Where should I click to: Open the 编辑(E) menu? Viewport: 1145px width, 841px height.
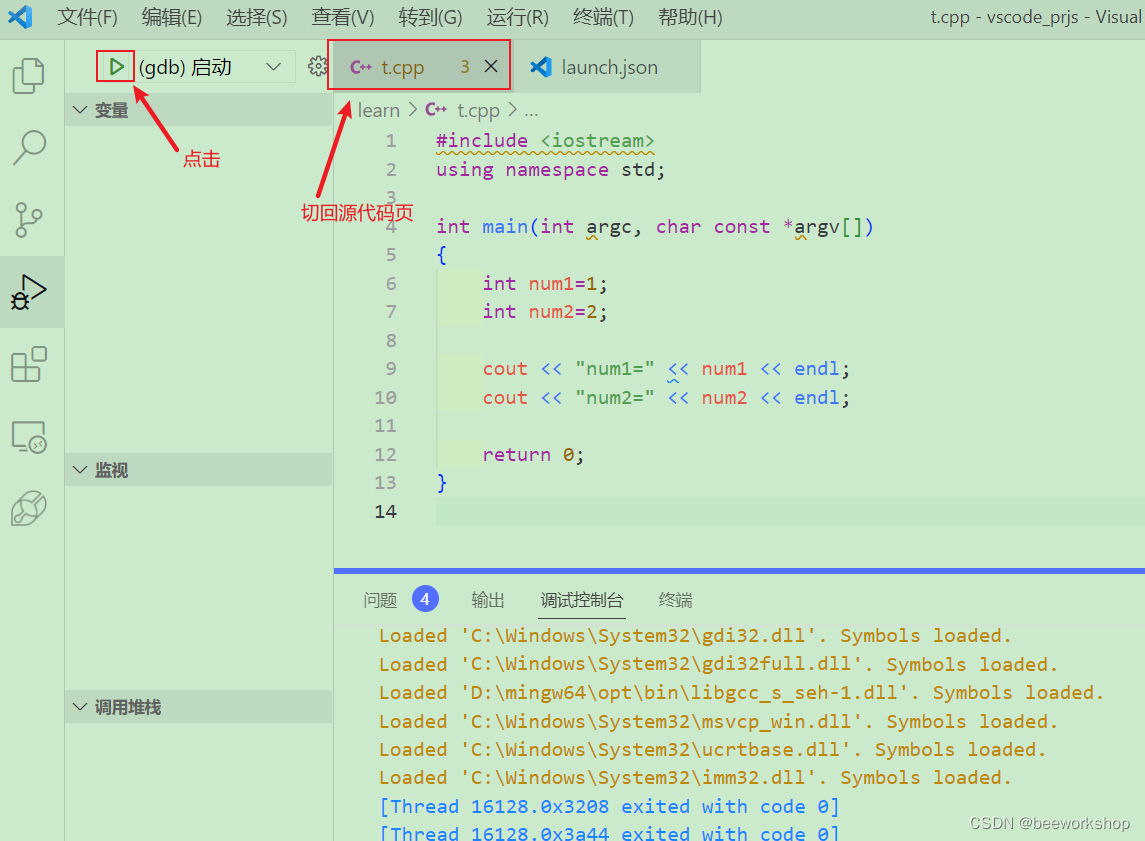point(172,17)
